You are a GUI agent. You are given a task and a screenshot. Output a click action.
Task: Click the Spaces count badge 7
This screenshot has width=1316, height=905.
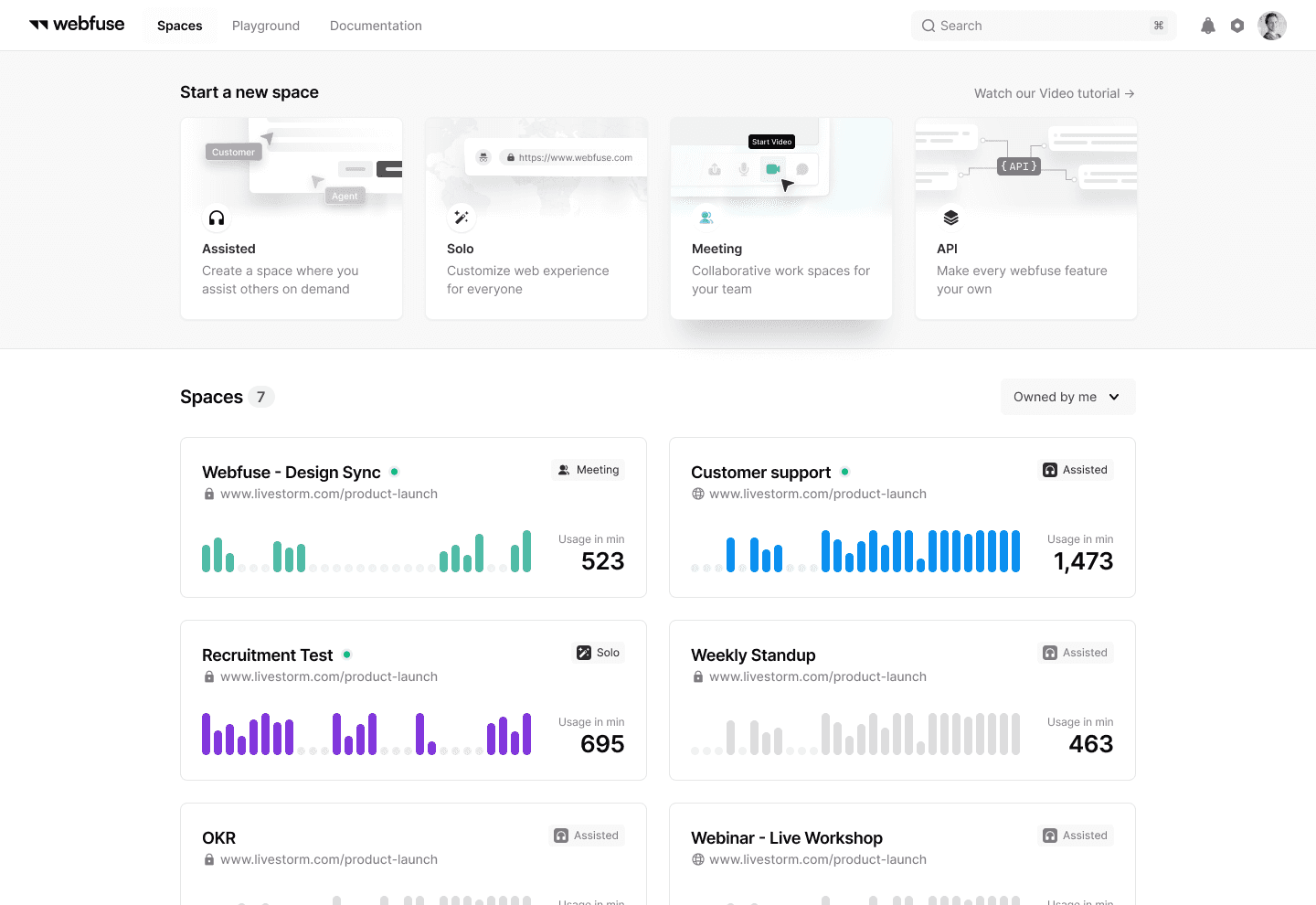click(x=261, y=397)
